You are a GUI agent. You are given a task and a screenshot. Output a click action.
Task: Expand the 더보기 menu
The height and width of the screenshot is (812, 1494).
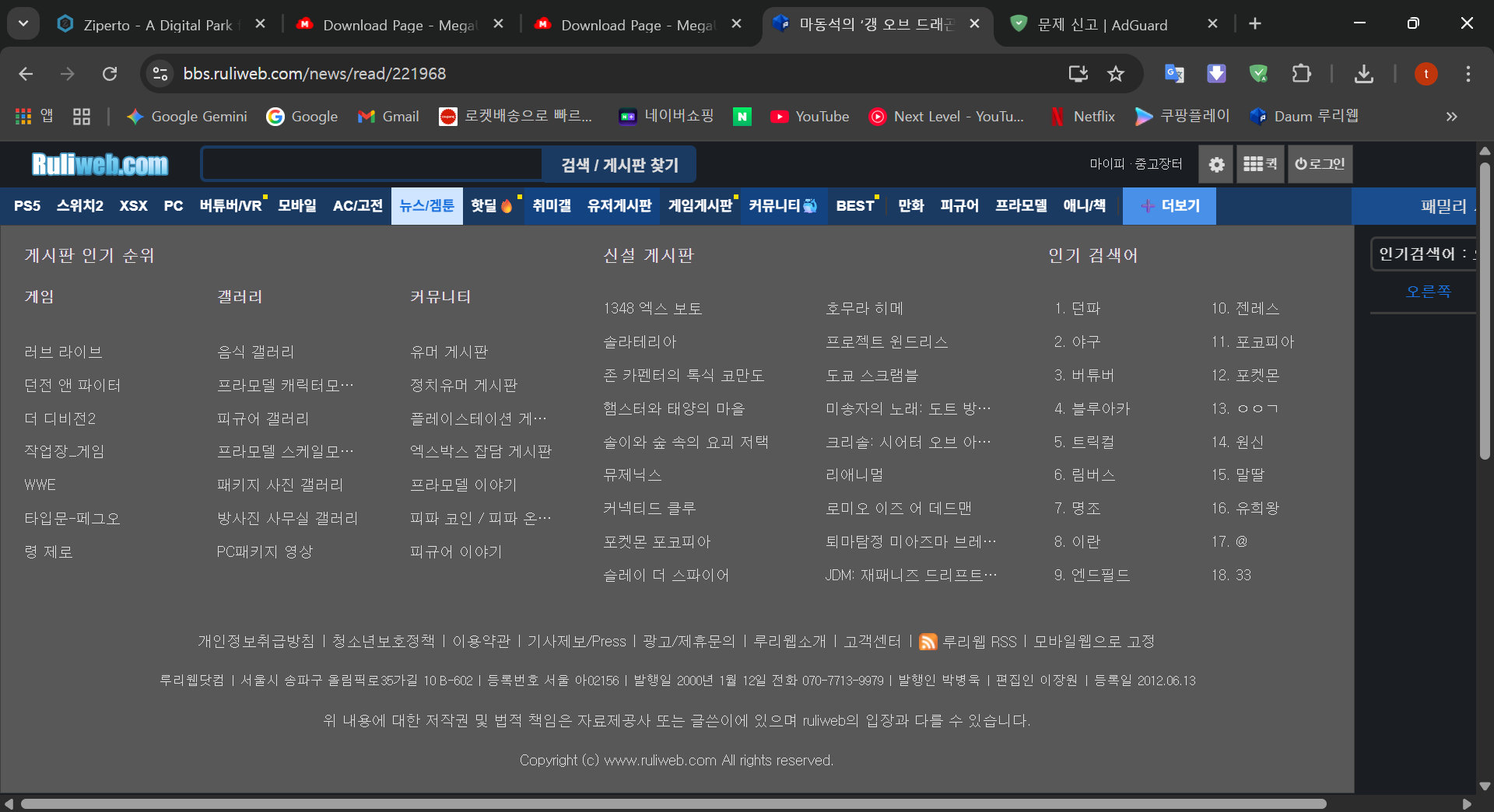click(x=1170, y=206)
